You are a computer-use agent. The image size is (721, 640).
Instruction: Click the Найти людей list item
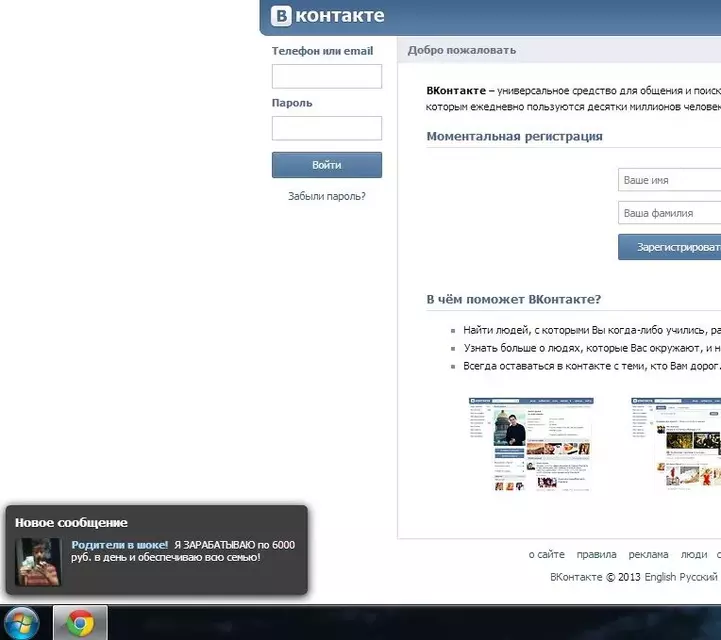[592, 330]
